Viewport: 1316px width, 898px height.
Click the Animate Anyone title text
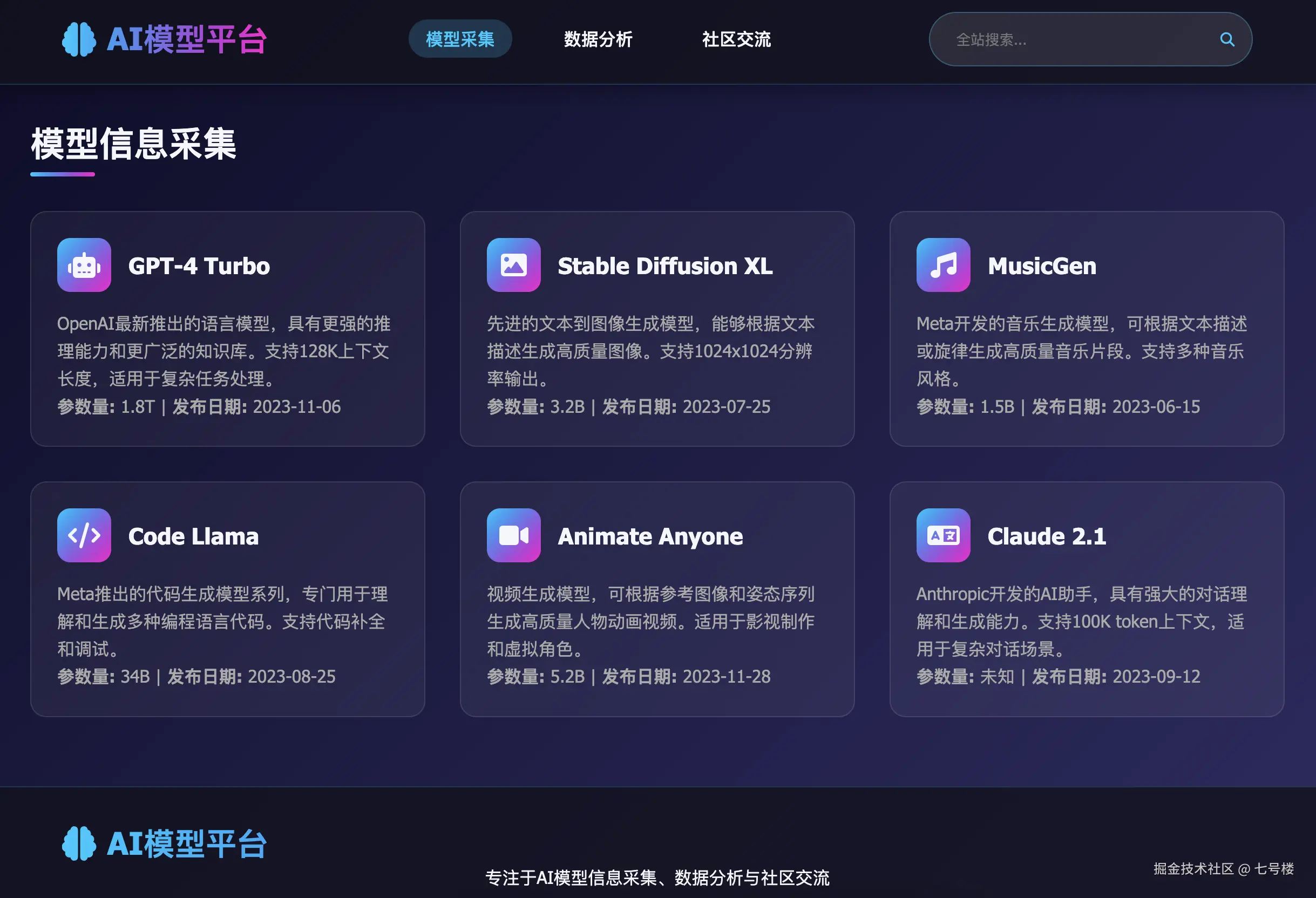650,536
